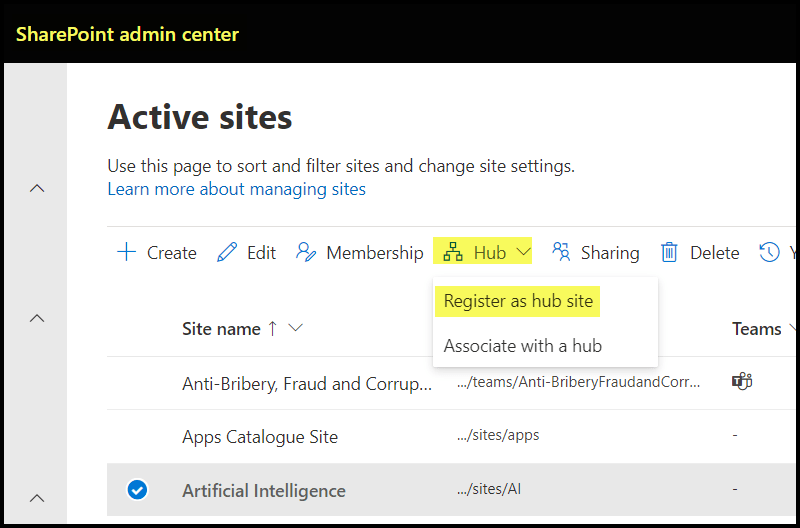The height and width of the screenshot is (528, 800).
Task: Click the Membership people icon
Action: click(306, 252)
